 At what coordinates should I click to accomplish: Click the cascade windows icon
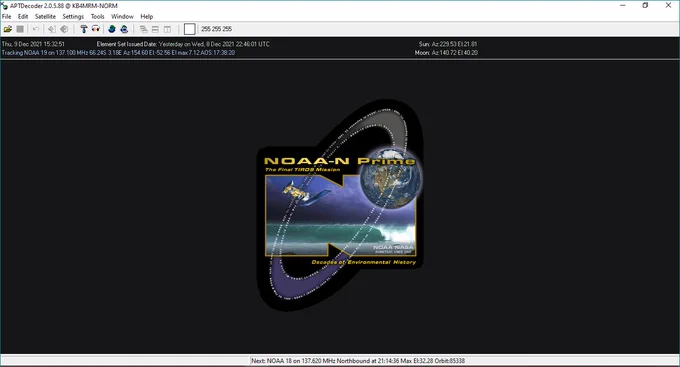tap(144, 29)
